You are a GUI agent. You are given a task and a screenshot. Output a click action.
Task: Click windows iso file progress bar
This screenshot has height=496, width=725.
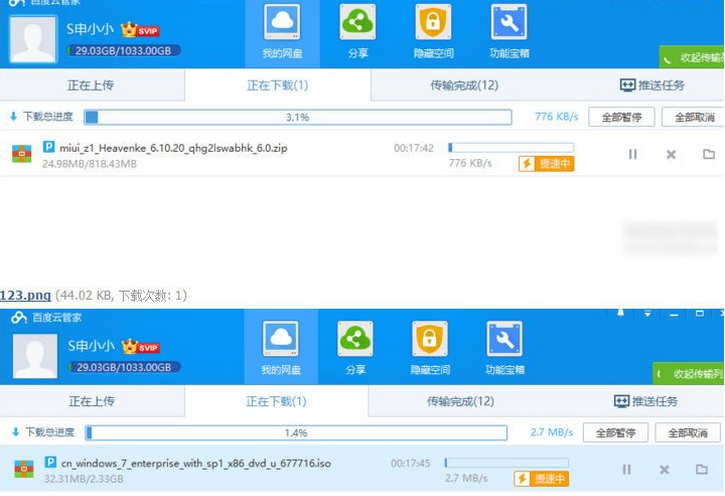[507, 463]
